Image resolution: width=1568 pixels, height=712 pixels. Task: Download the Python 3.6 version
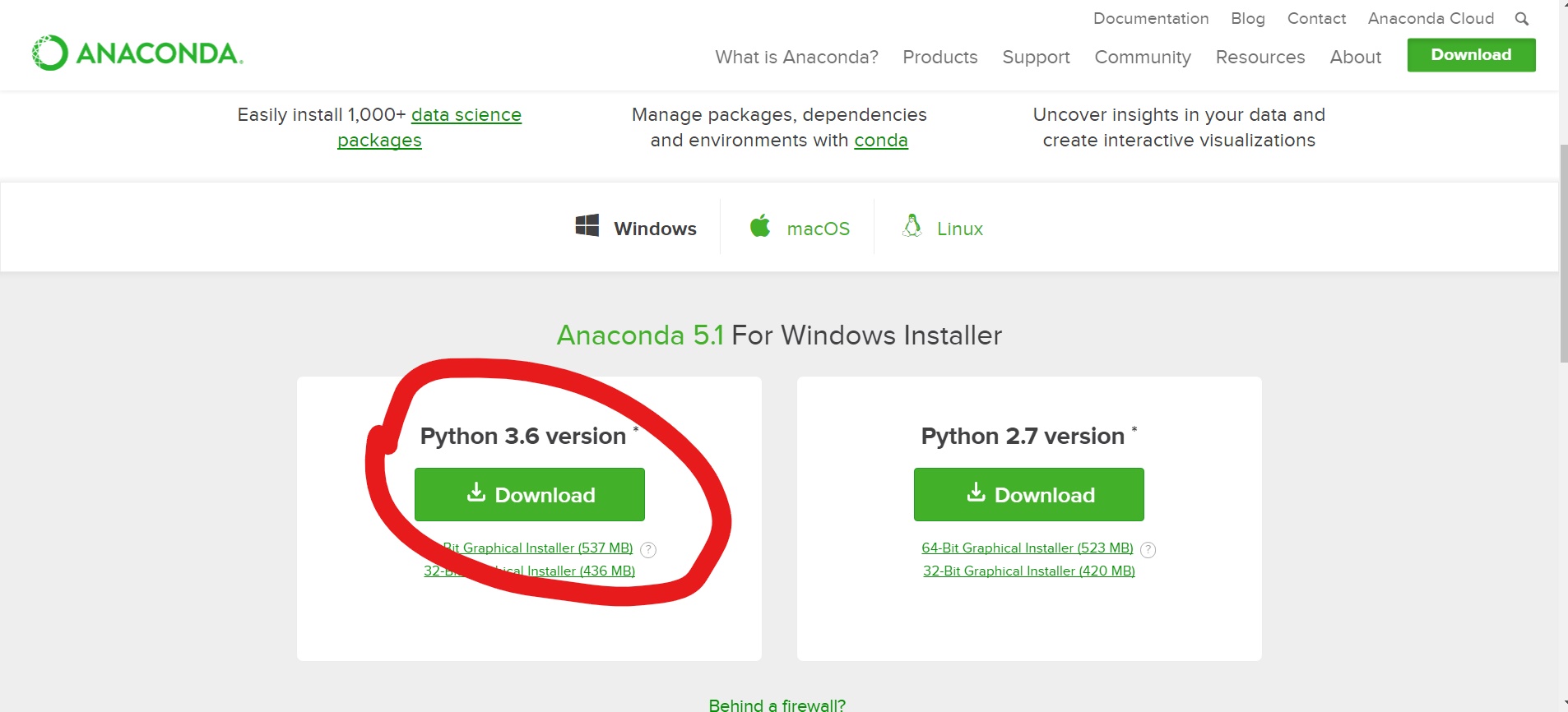point(529,494)
